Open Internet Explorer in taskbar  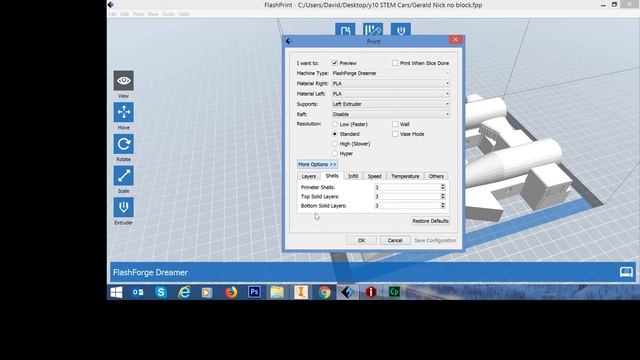point(184,292)
